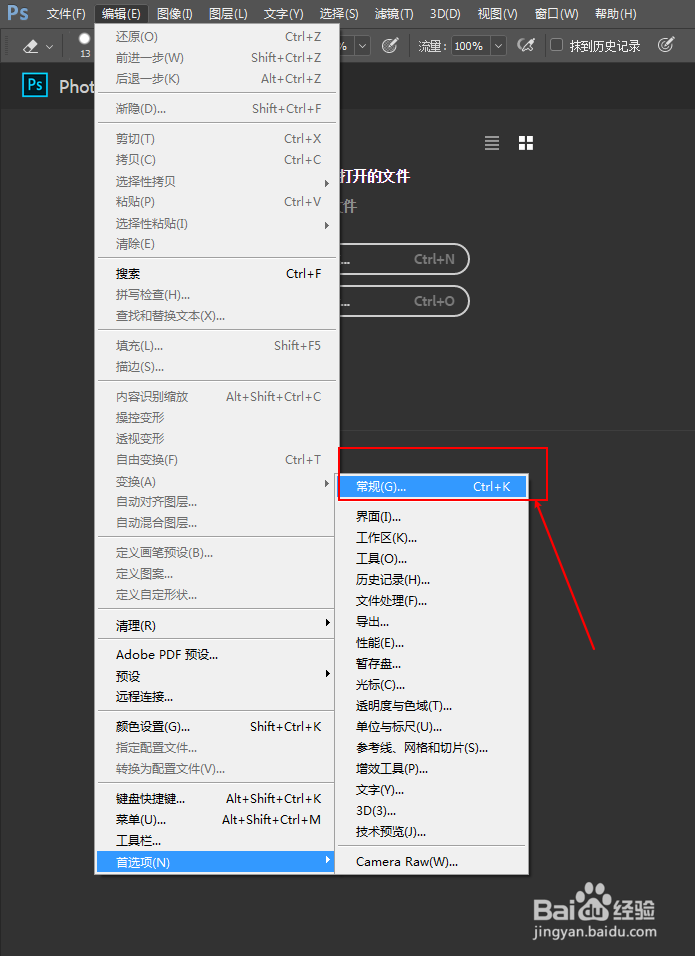Open the 流量 percentage dropdown arrow
This screenshot has height=956, width=695.
click(x=499, y=46)
